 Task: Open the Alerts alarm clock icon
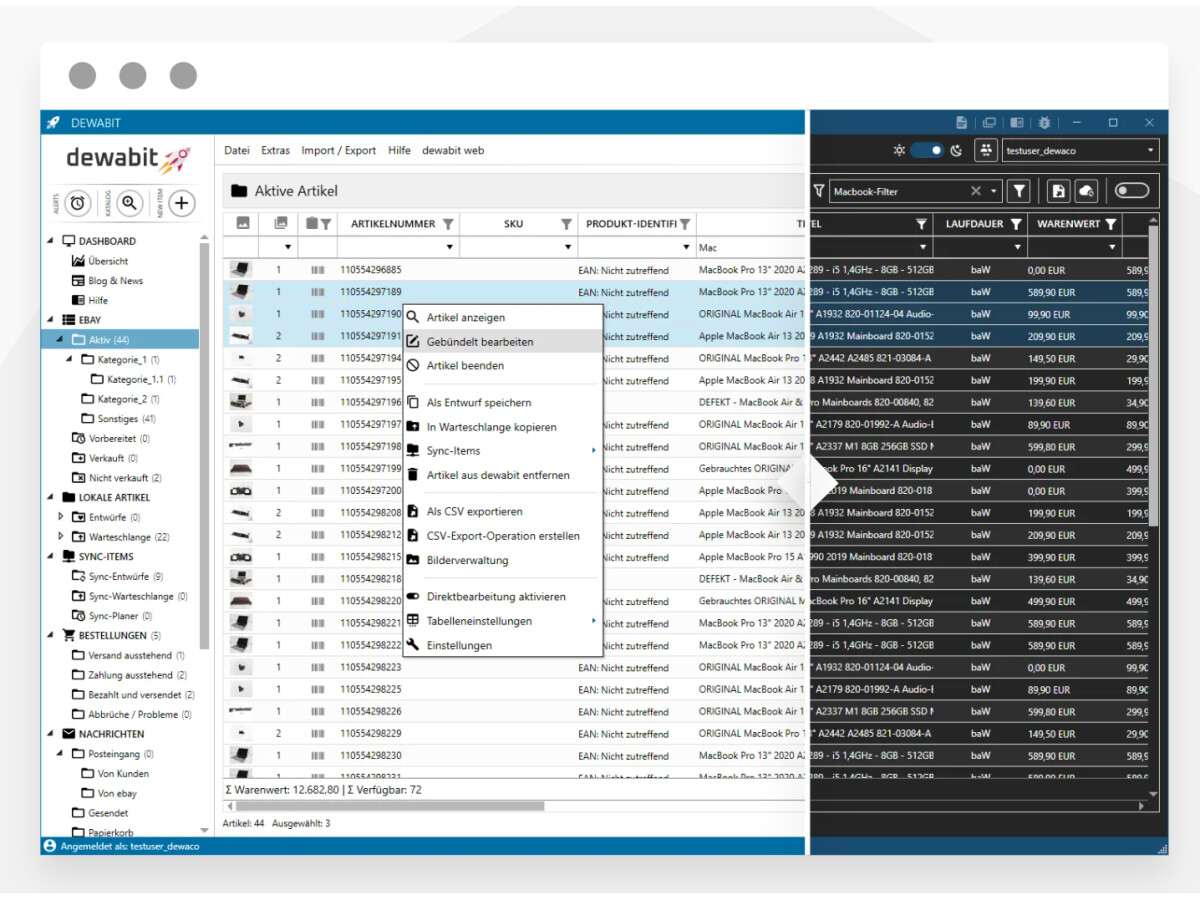click(78, 203)
